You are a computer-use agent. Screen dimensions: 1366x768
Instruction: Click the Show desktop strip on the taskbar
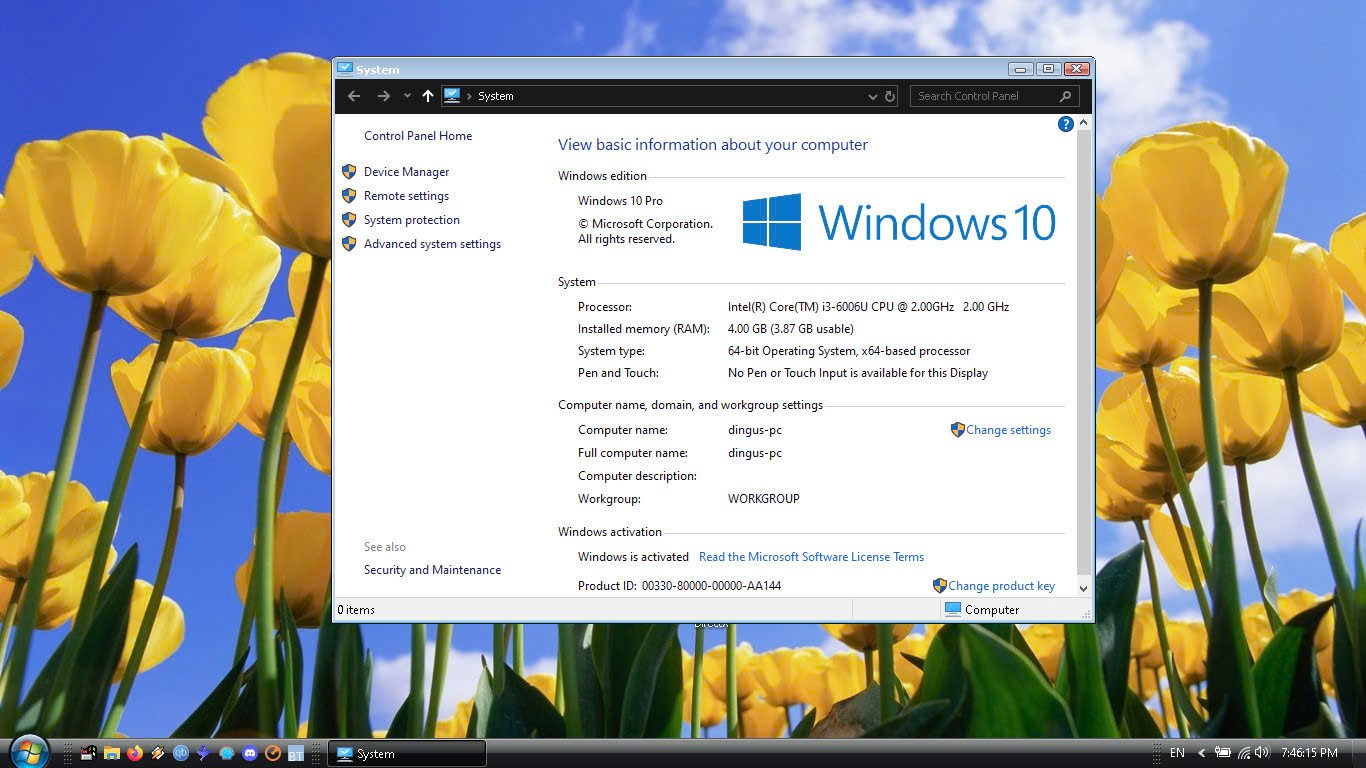(x=1358, y=754)
